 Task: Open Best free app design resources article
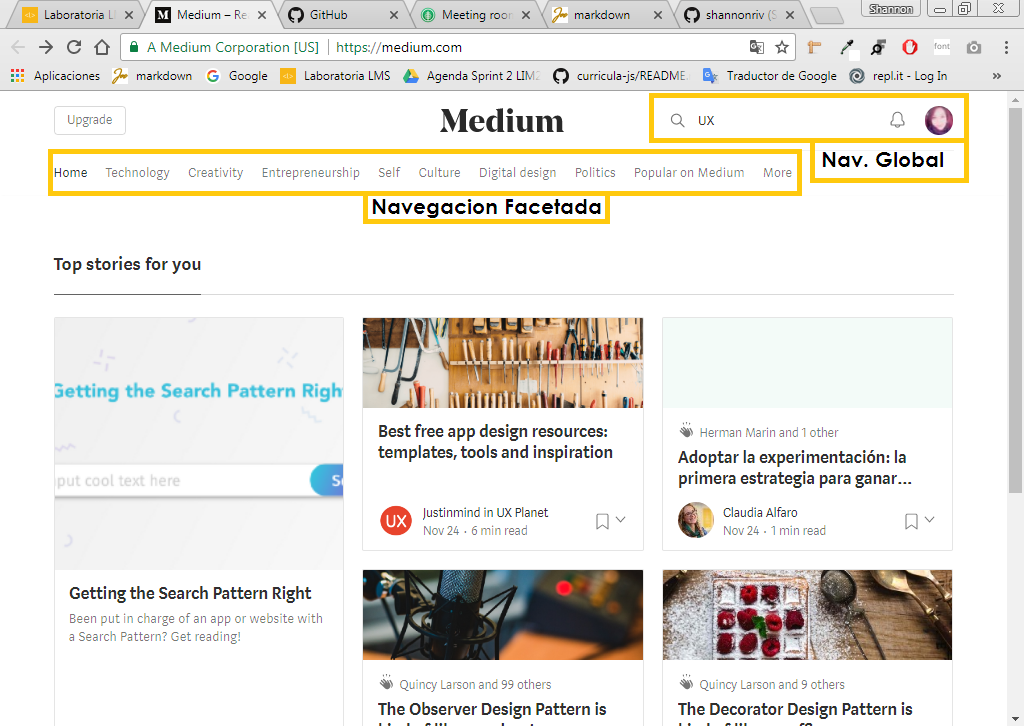(x=495, y=441)
